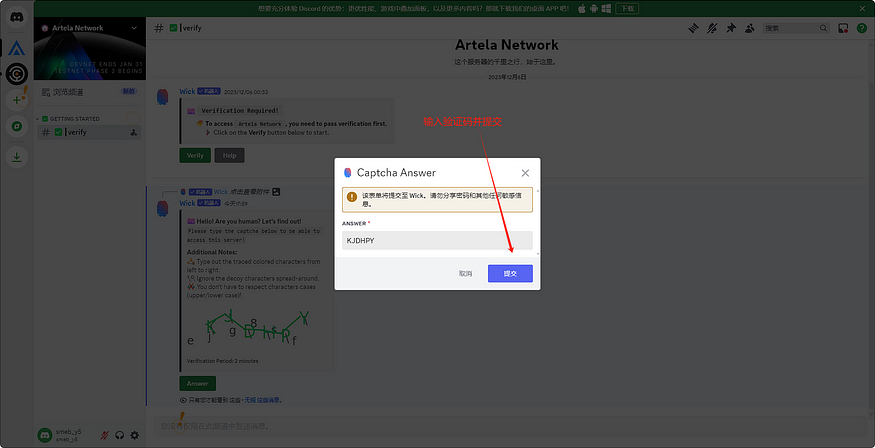The height and width of the screenshot is (448, 875).
Task: Open Pinned Messages pin icon
Action: 731,28
